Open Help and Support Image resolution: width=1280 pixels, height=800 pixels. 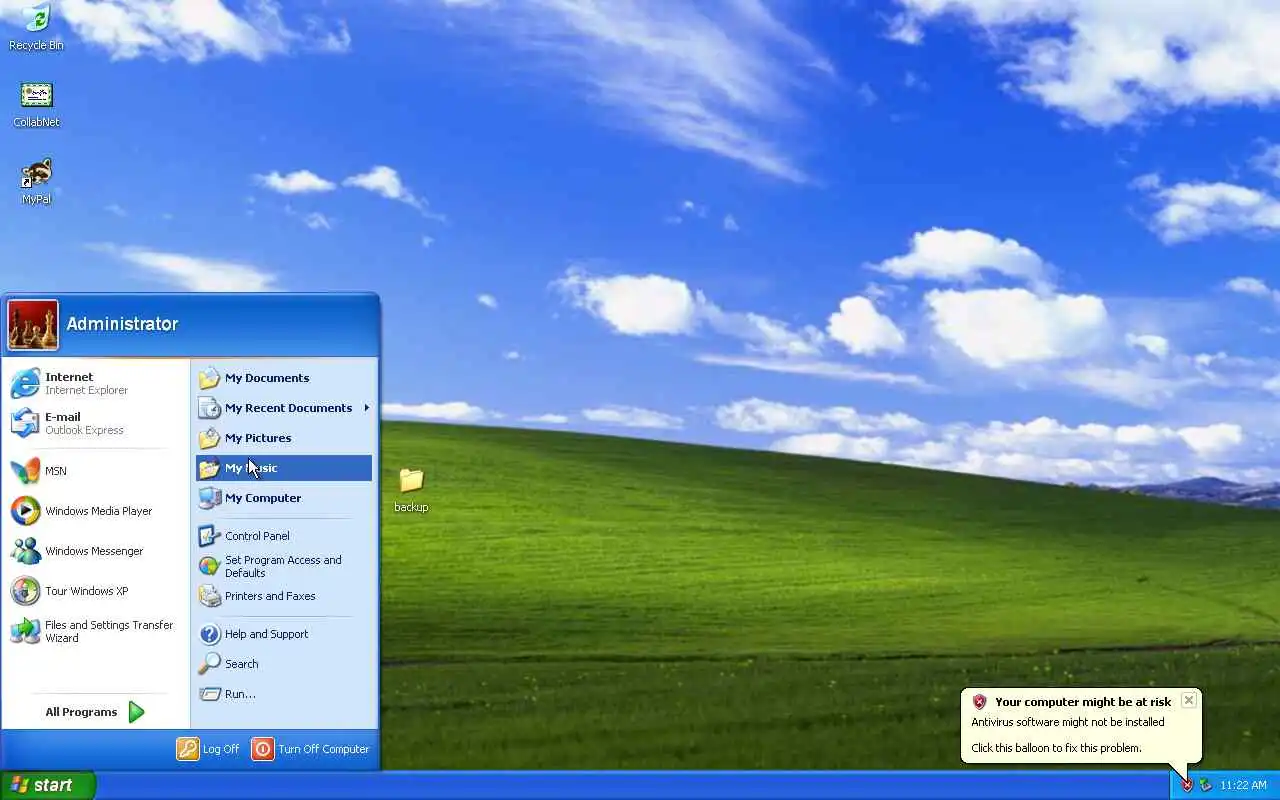pyautogui.click(x=284, y=634)
